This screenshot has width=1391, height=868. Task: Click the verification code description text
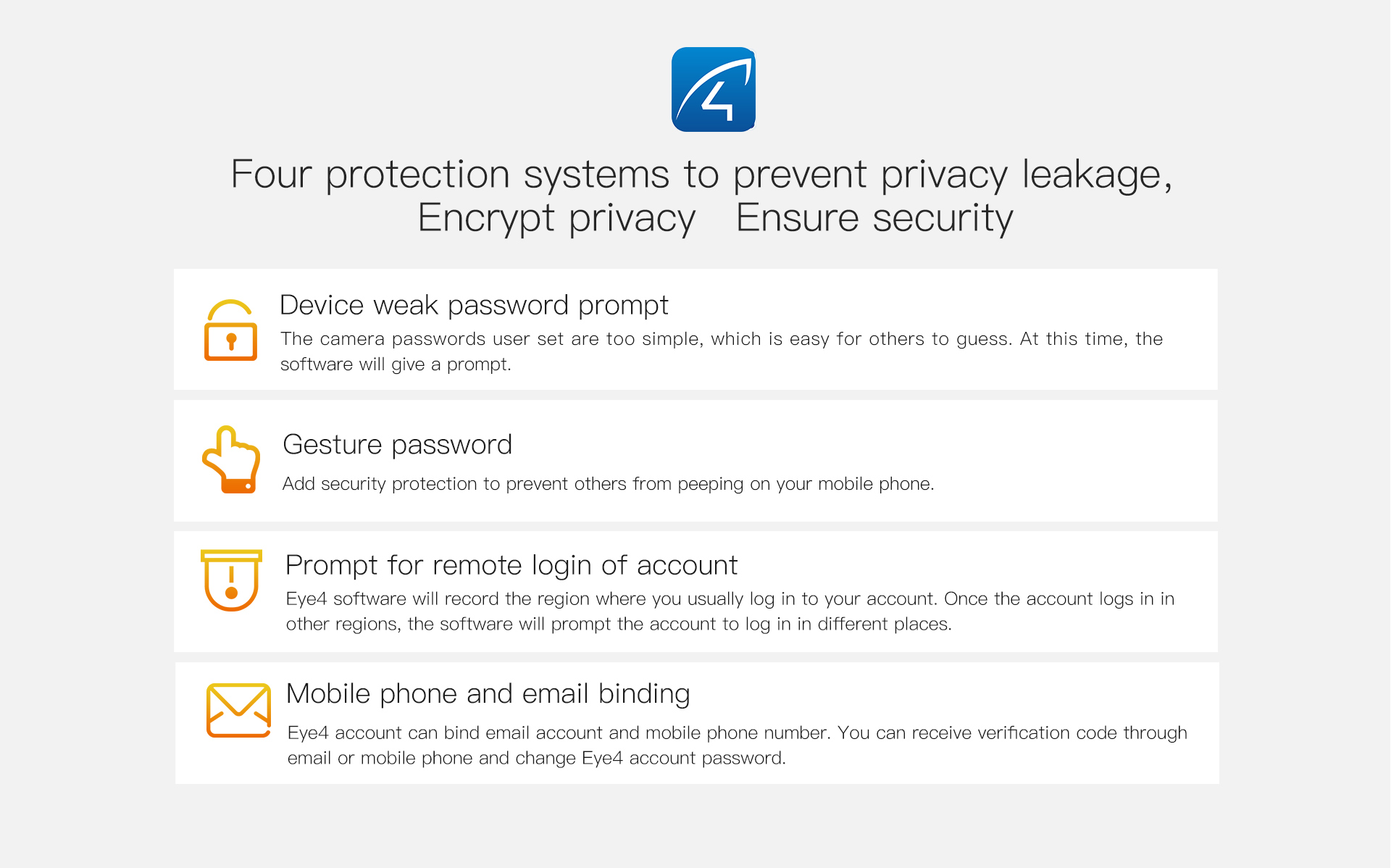click(x=738, y=746)
